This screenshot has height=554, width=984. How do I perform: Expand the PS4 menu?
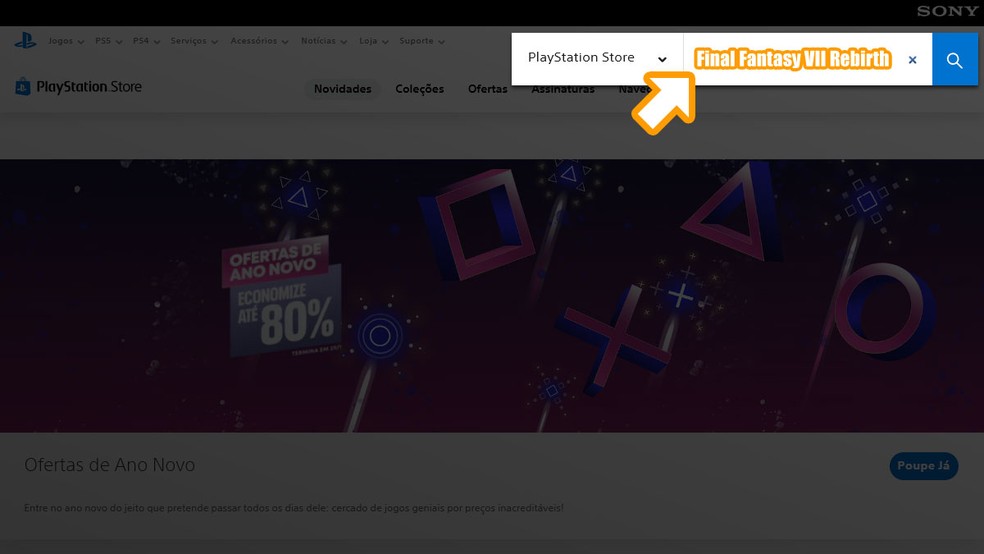click(x=146, y=41)
